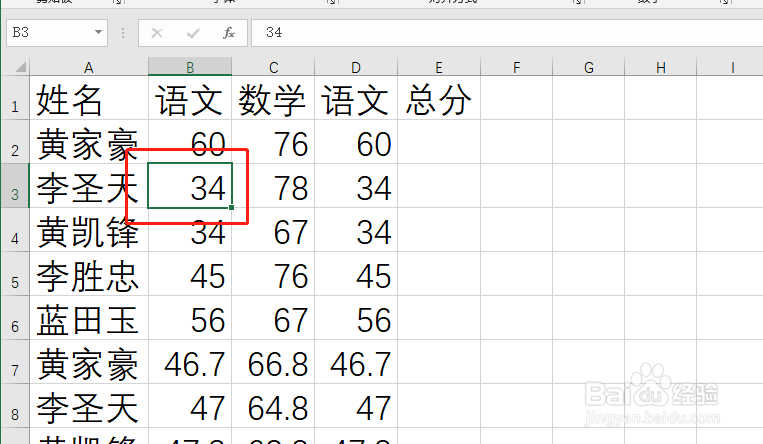Select column H header

point(660,67)
